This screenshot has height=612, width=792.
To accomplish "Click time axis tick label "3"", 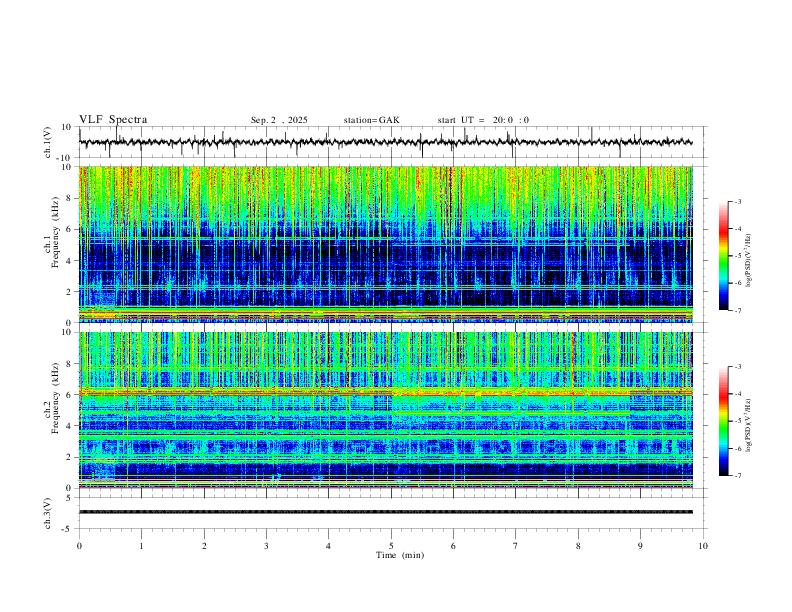I will pyautogui.click(x=266, y=546).
